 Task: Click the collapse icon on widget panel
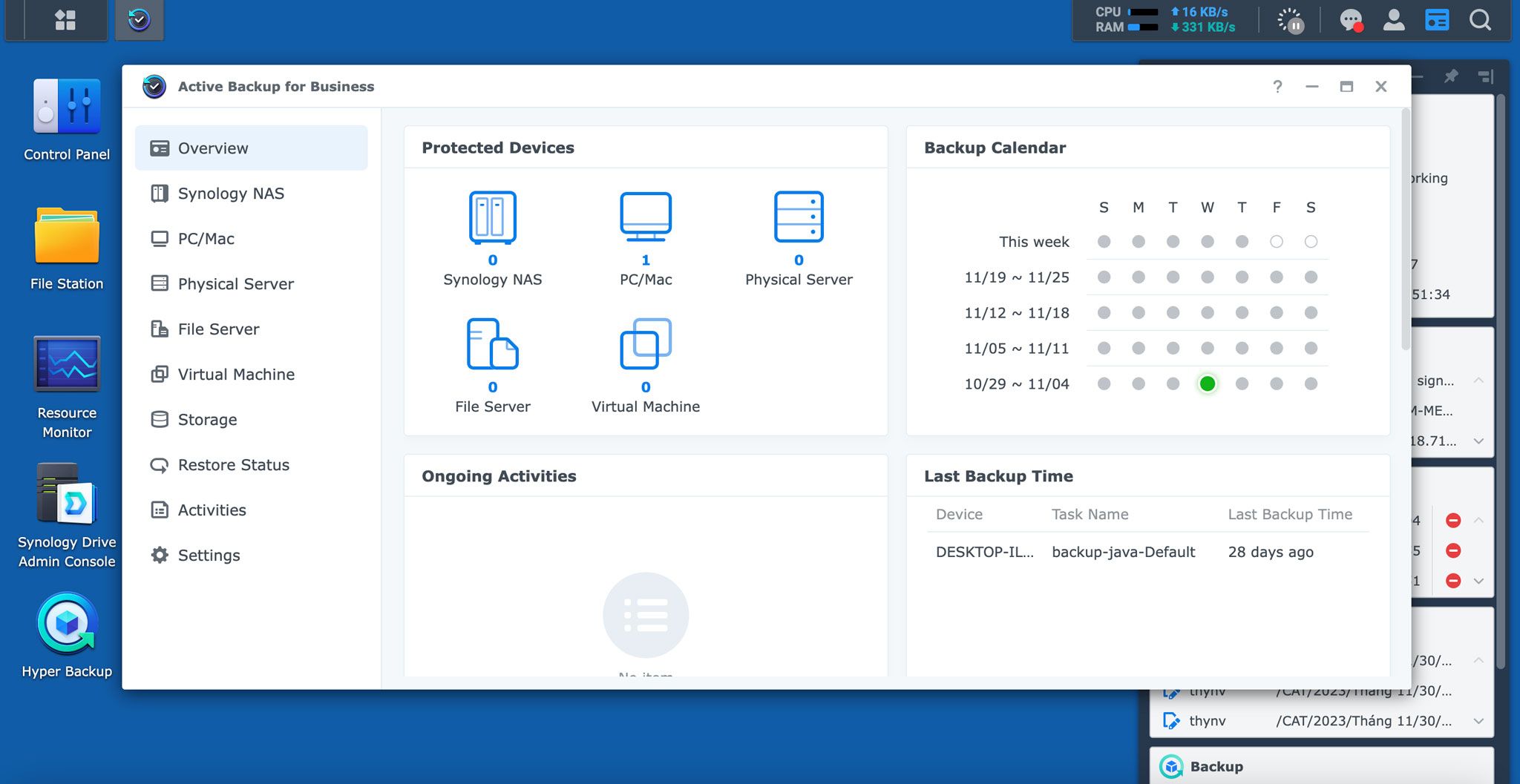[x=1485, y=76]
